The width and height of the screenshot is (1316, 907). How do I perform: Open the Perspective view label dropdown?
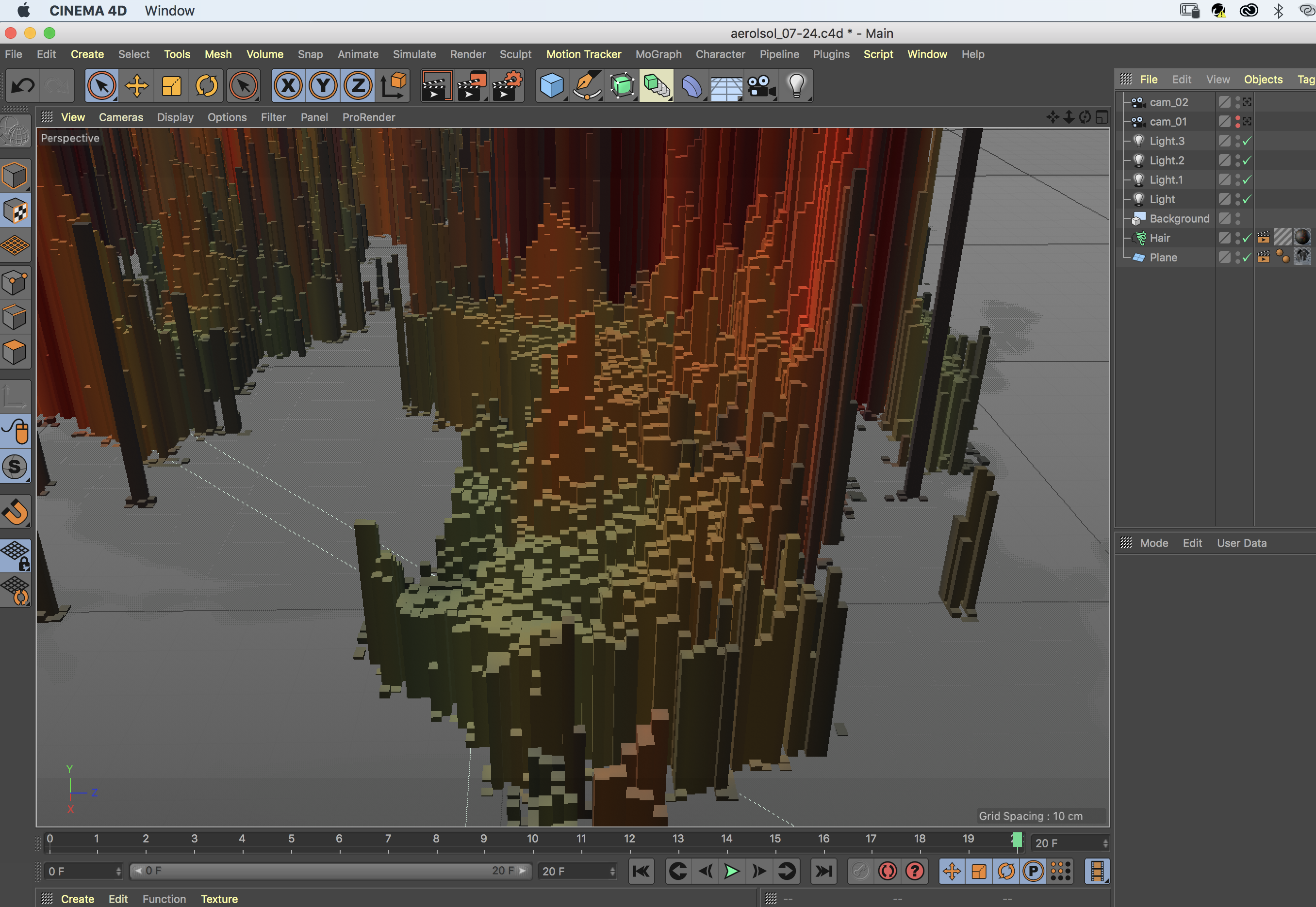pyautogui.click(x=70, y=138)
